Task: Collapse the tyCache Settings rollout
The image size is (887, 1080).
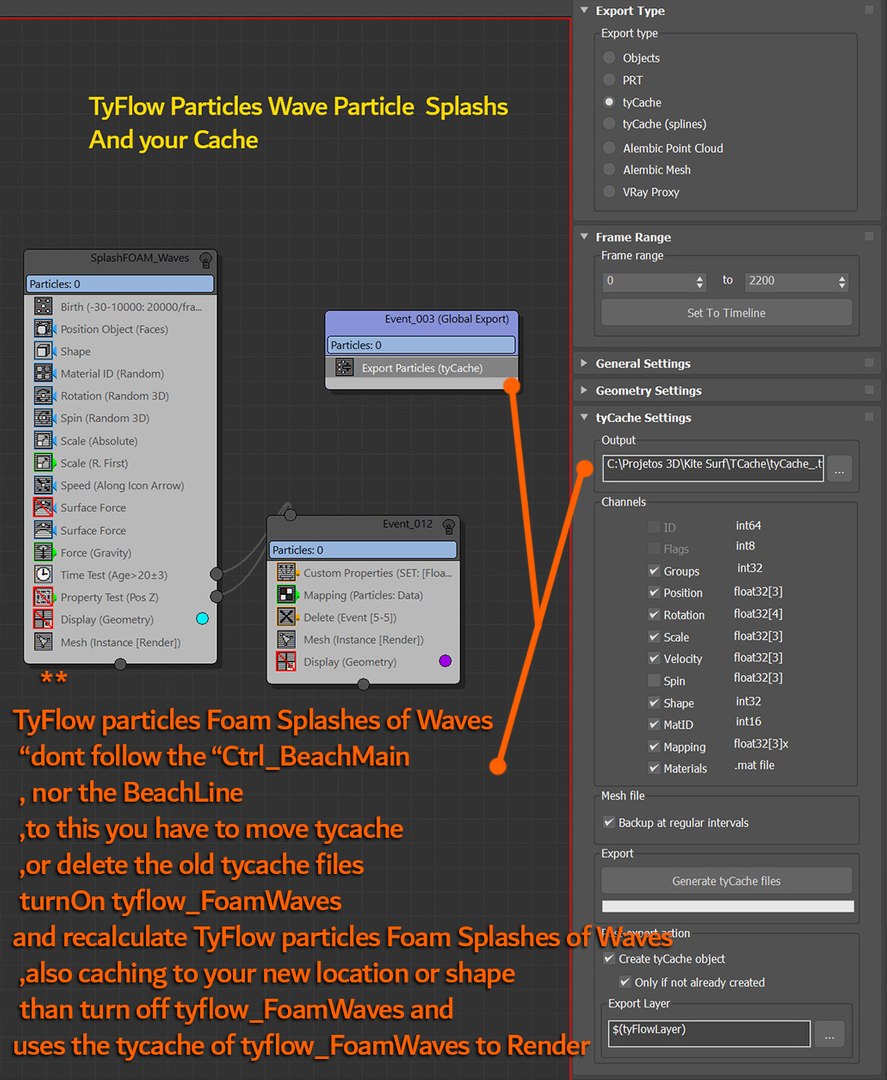Action: 584,417
